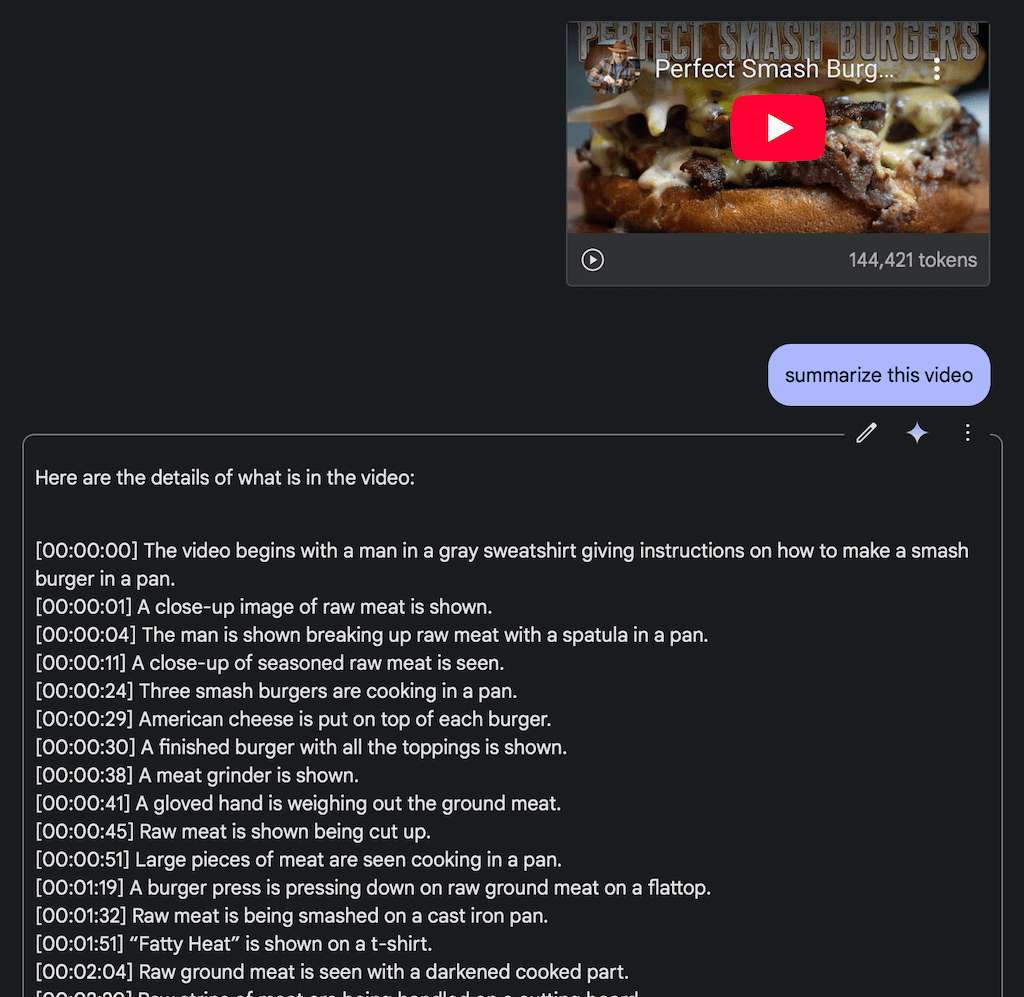Click the 'Here are the details' heading text
1024x997 pixels.
click(x=225, y=477)
